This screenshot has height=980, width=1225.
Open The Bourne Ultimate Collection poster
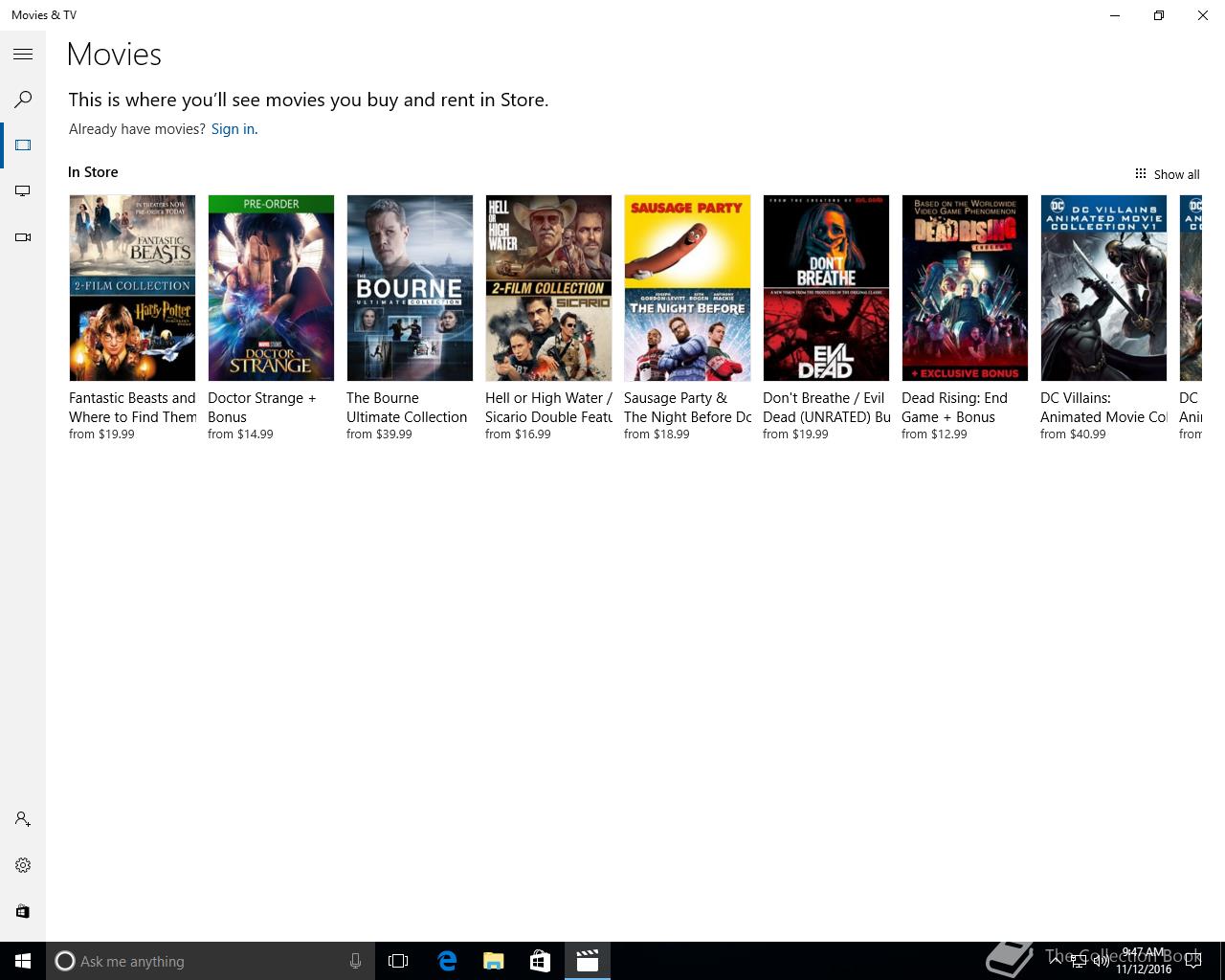point(410,288)
